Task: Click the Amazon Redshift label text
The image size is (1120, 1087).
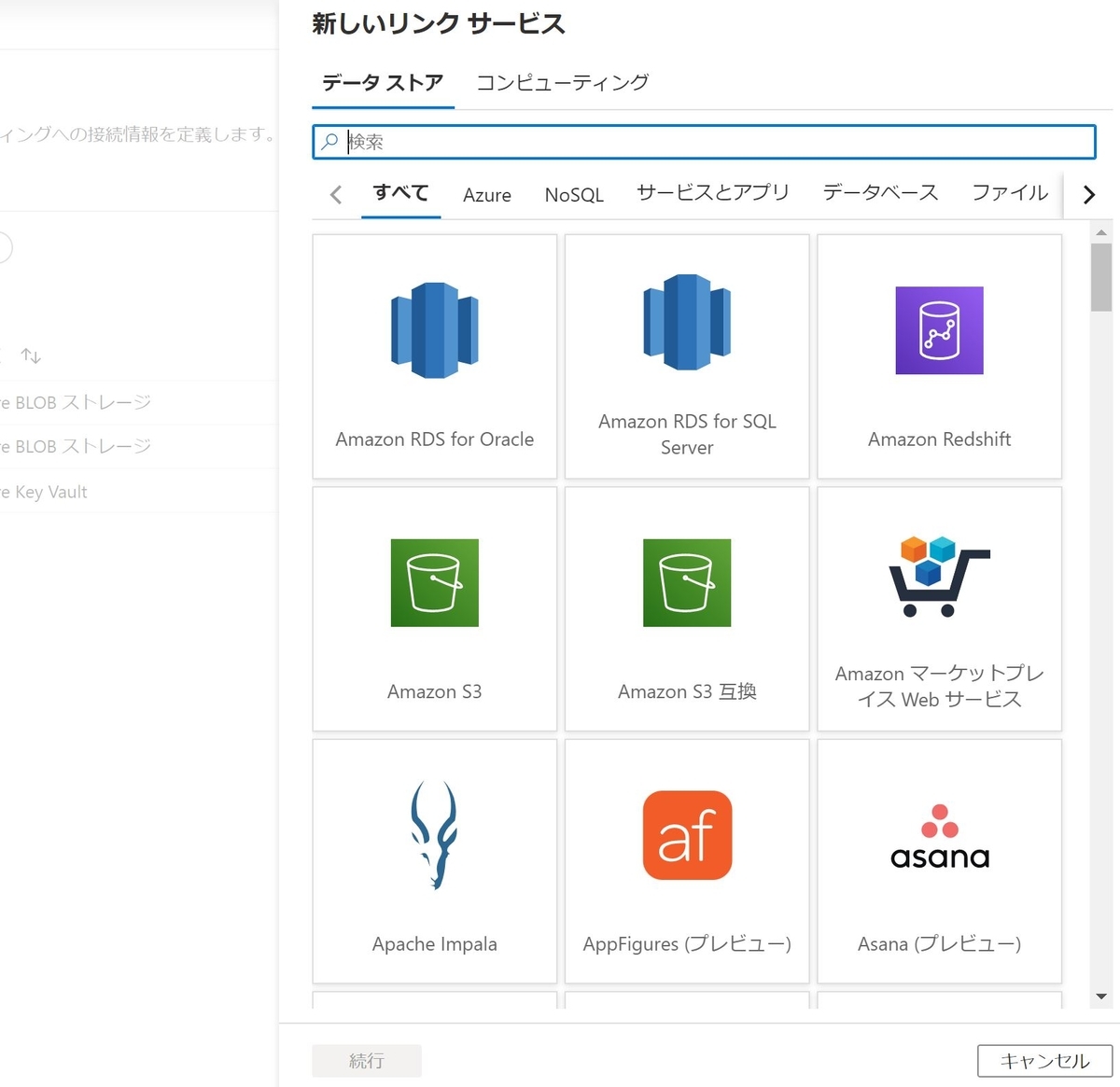Action: (x=939, y=439)
